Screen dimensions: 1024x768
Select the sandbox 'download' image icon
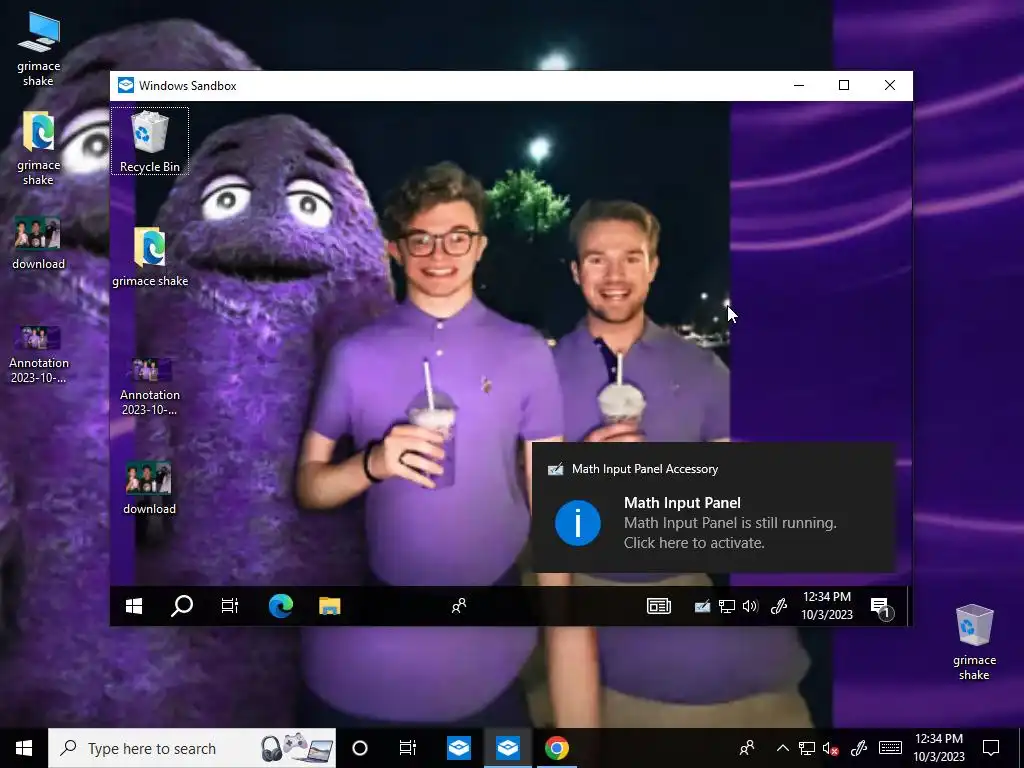150,487
